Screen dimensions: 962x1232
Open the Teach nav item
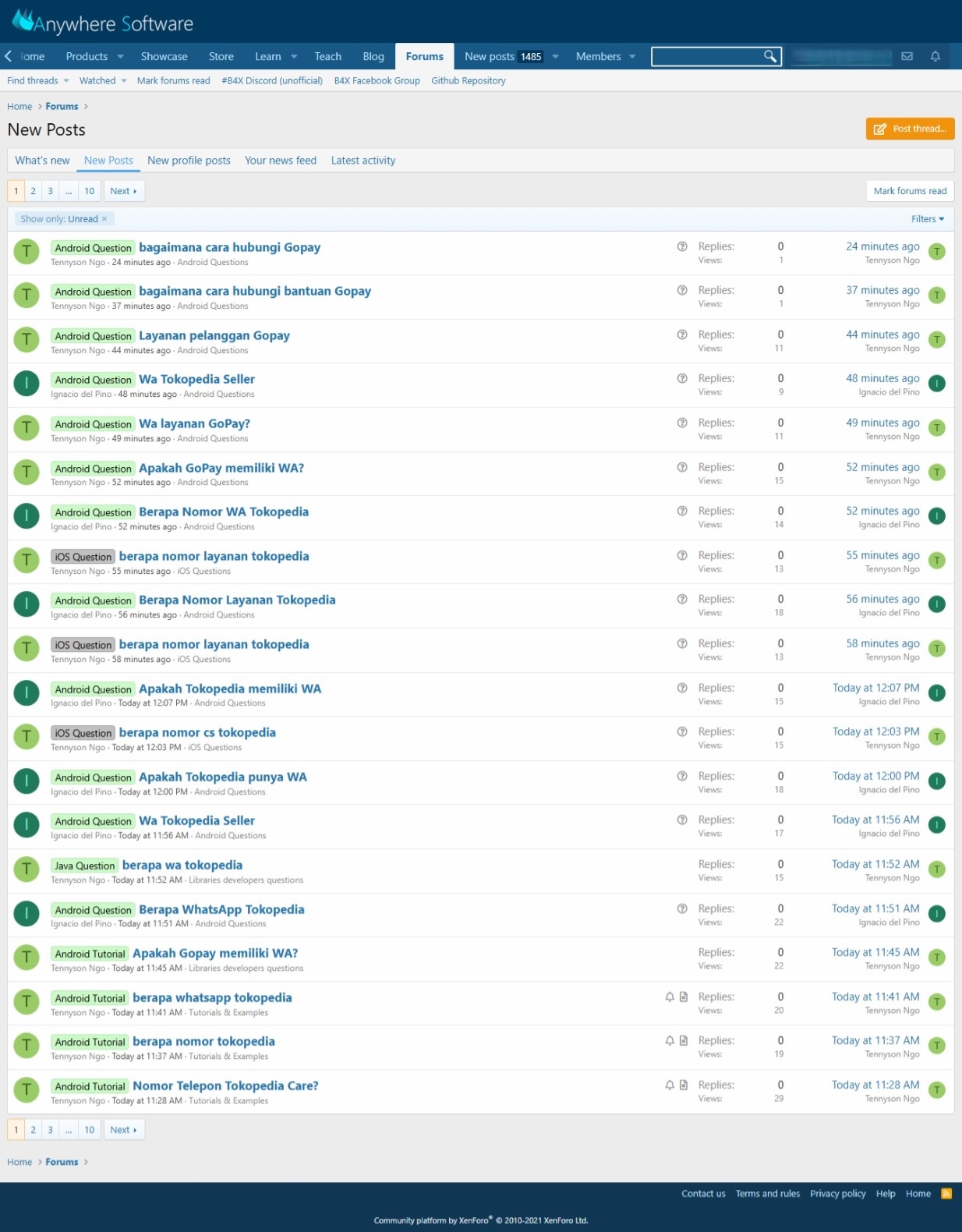327,56
